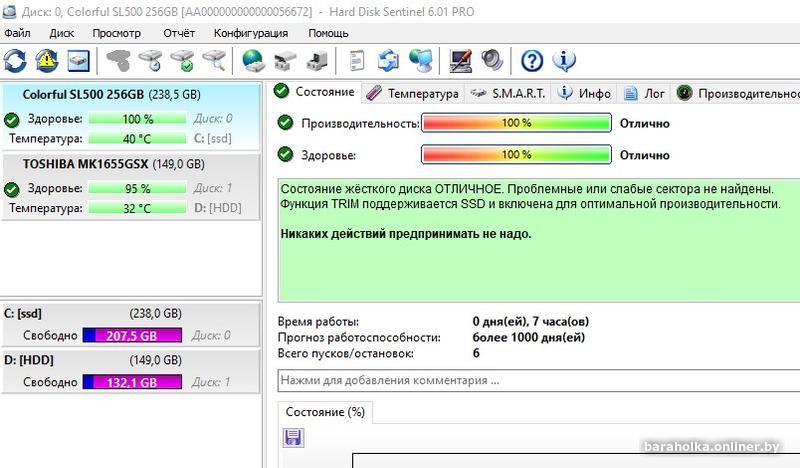Click the 'Всего пусков/остановок:' label
The height and width of the screenshot is (468, 800).
(x=346, y=353)
